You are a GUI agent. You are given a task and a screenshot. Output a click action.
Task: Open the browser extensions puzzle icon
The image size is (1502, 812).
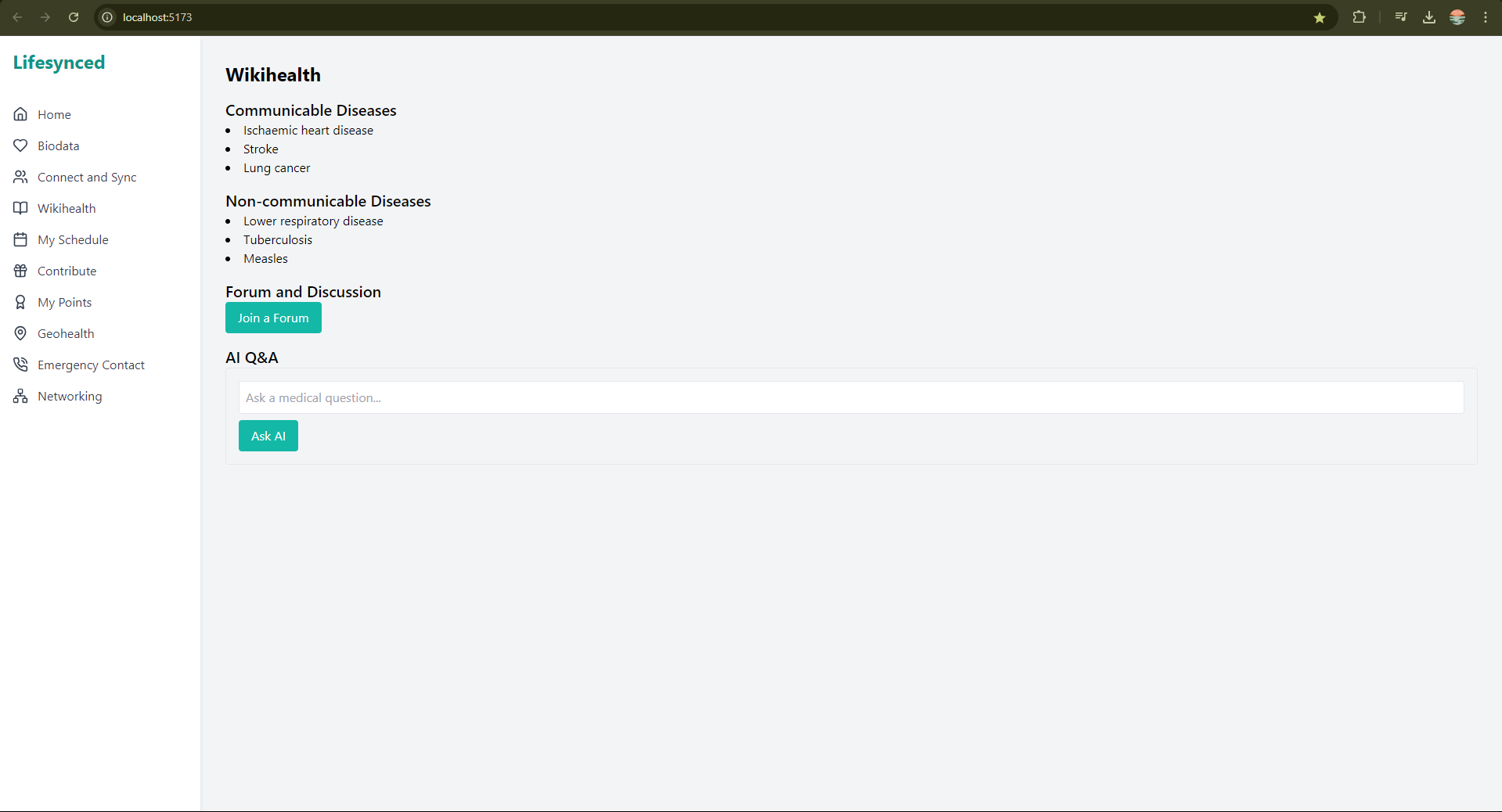point(1360,17)
